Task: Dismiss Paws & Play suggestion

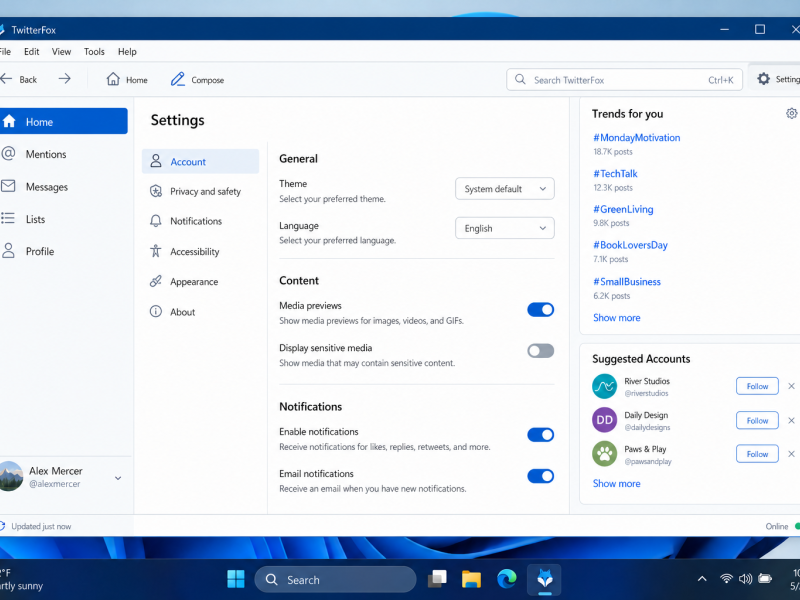Action: [791, 454]
